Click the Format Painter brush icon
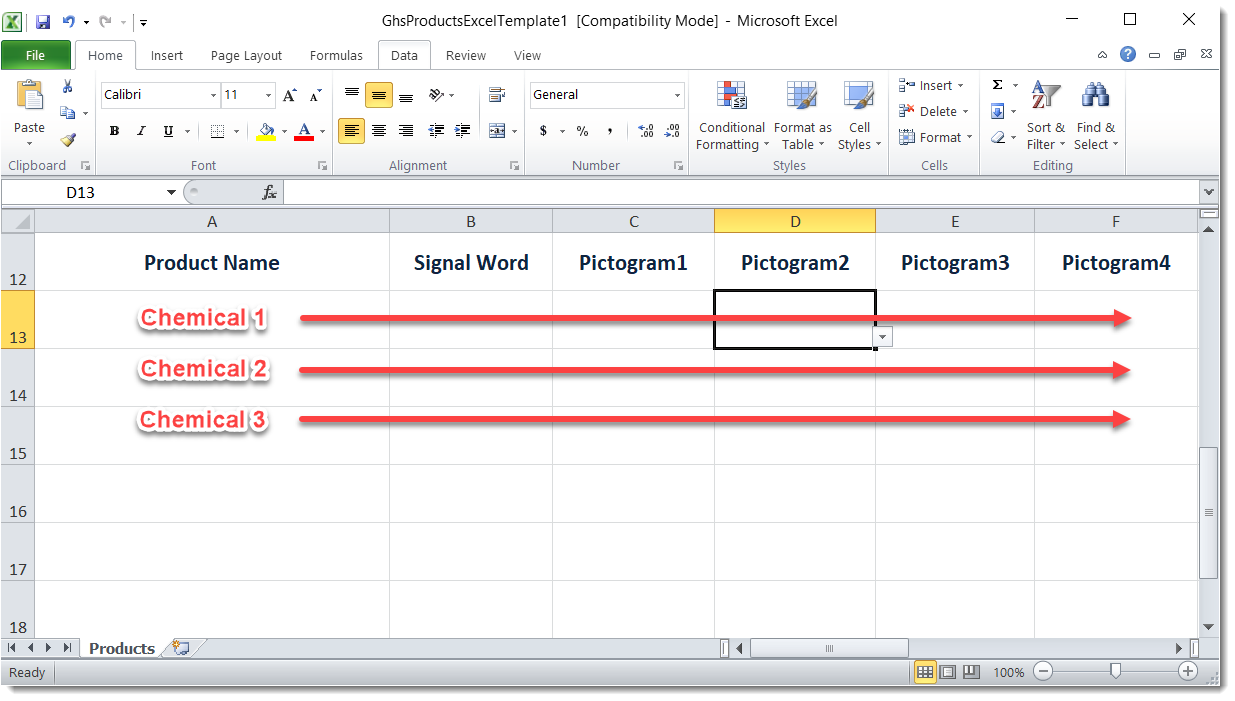The width and height of the screenshot is (1235, 701). pyautogui.click(x=67, y=140)
